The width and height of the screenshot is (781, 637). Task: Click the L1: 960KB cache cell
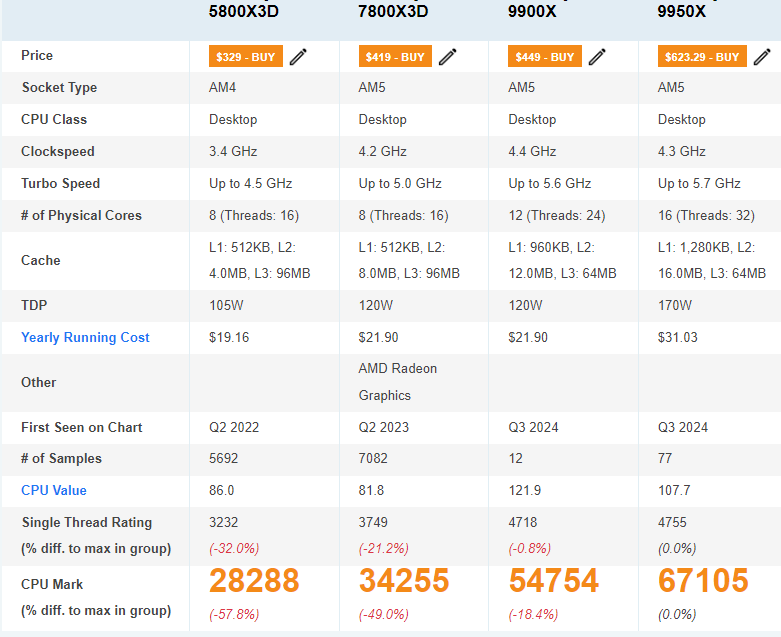click(x=562, y=260)
